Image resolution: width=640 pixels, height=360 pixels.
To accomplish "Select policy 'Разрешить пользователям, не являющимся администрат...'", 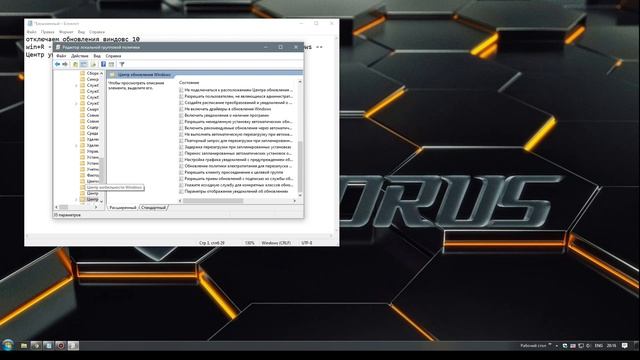I will (236, 96).
